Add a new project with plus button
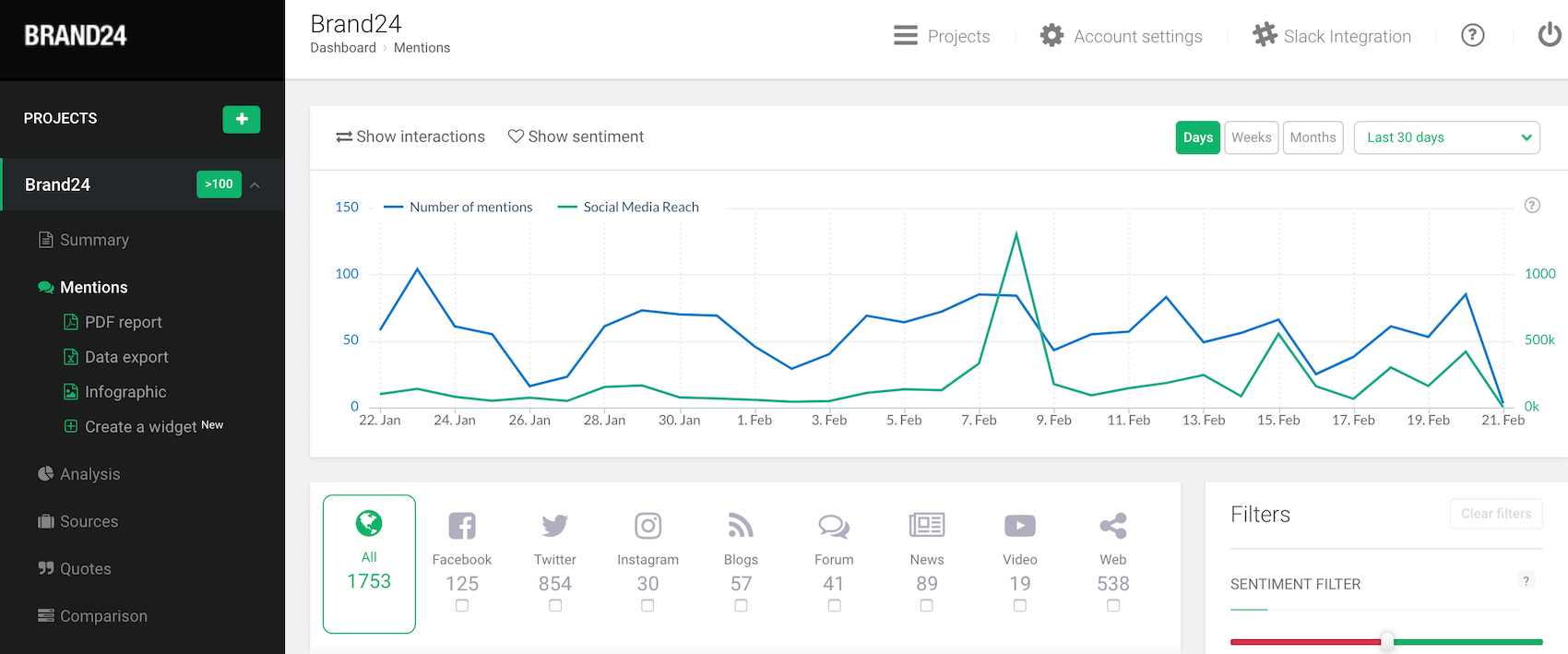 point(242,119)
